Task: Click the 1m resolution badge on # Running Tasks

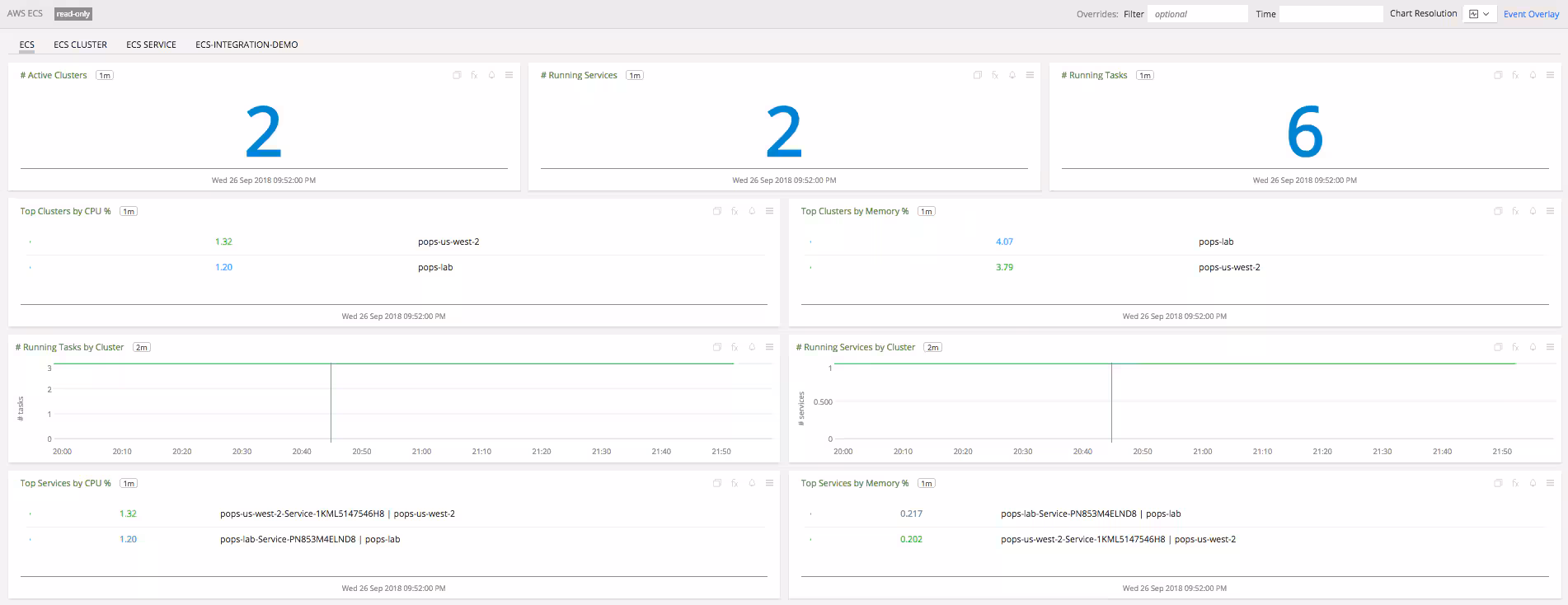Action: coord(1144,75)
